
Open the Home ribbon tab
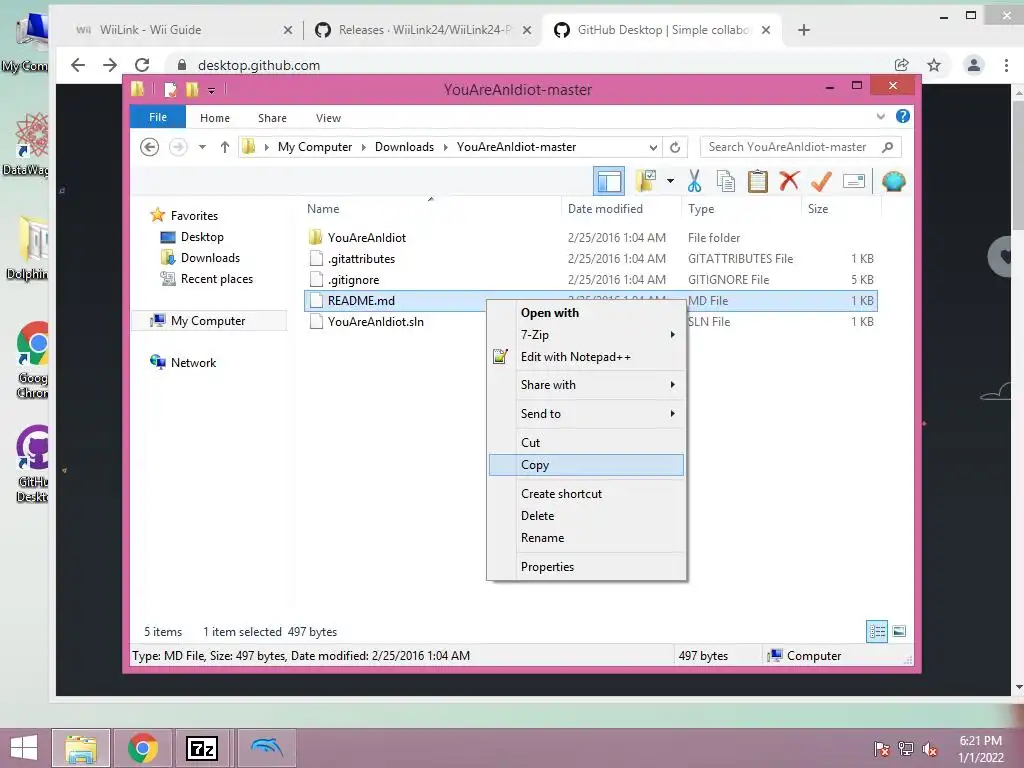point(215,118)
